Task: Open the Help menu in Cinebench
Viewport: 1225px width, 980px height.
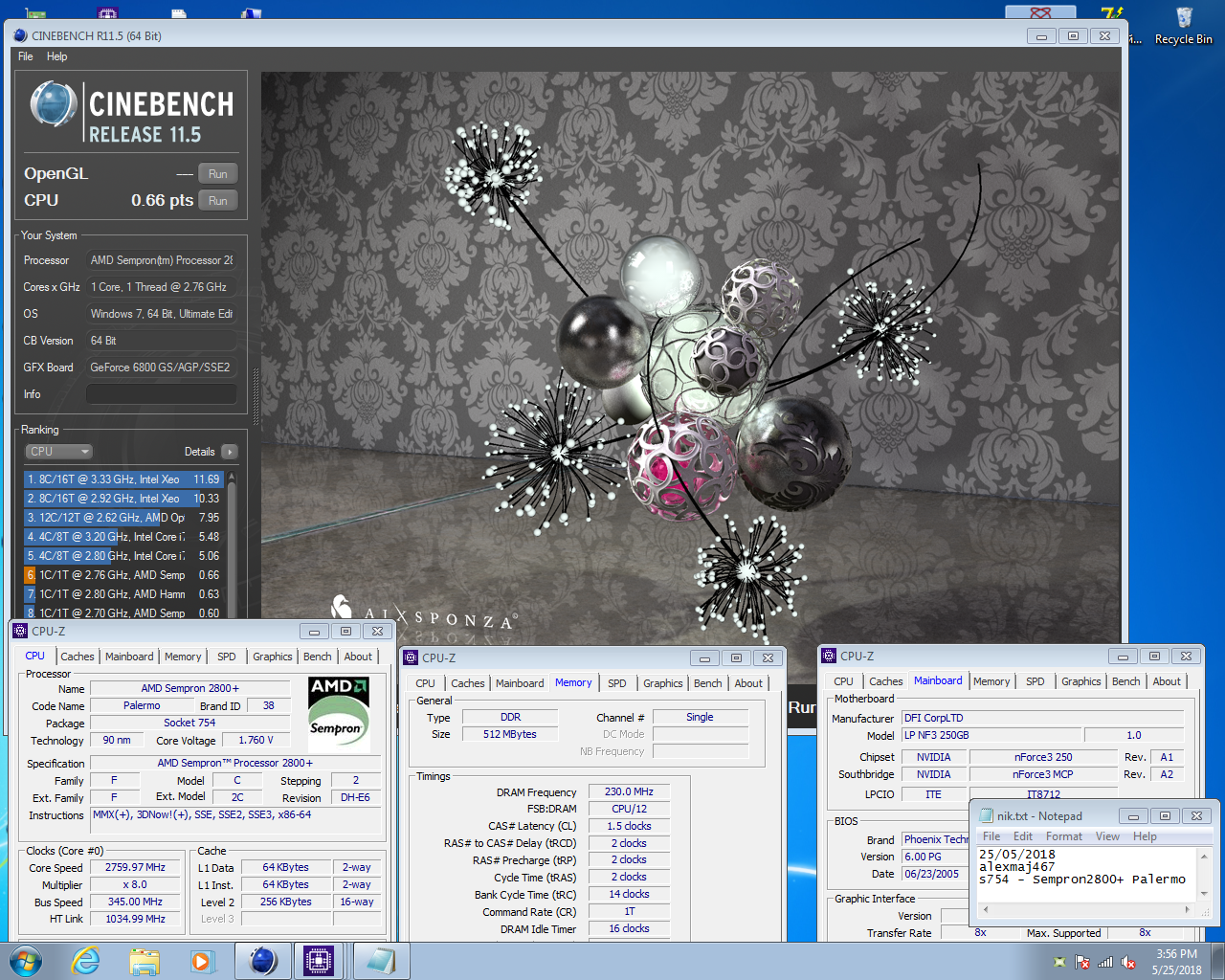Action: (x=57, y=56)
